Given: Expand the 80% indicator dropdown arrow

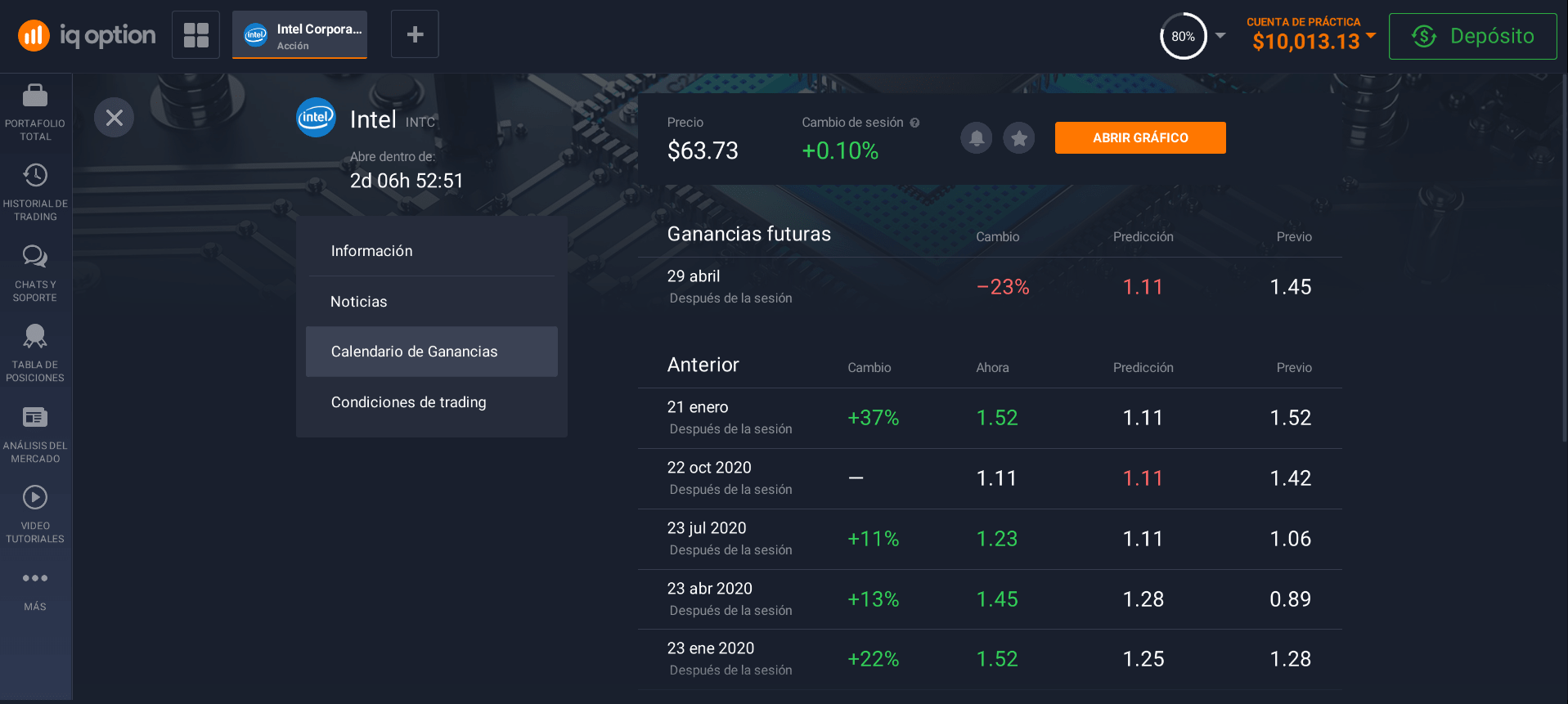Looking at the screenshot, I should pos(1220,35).
